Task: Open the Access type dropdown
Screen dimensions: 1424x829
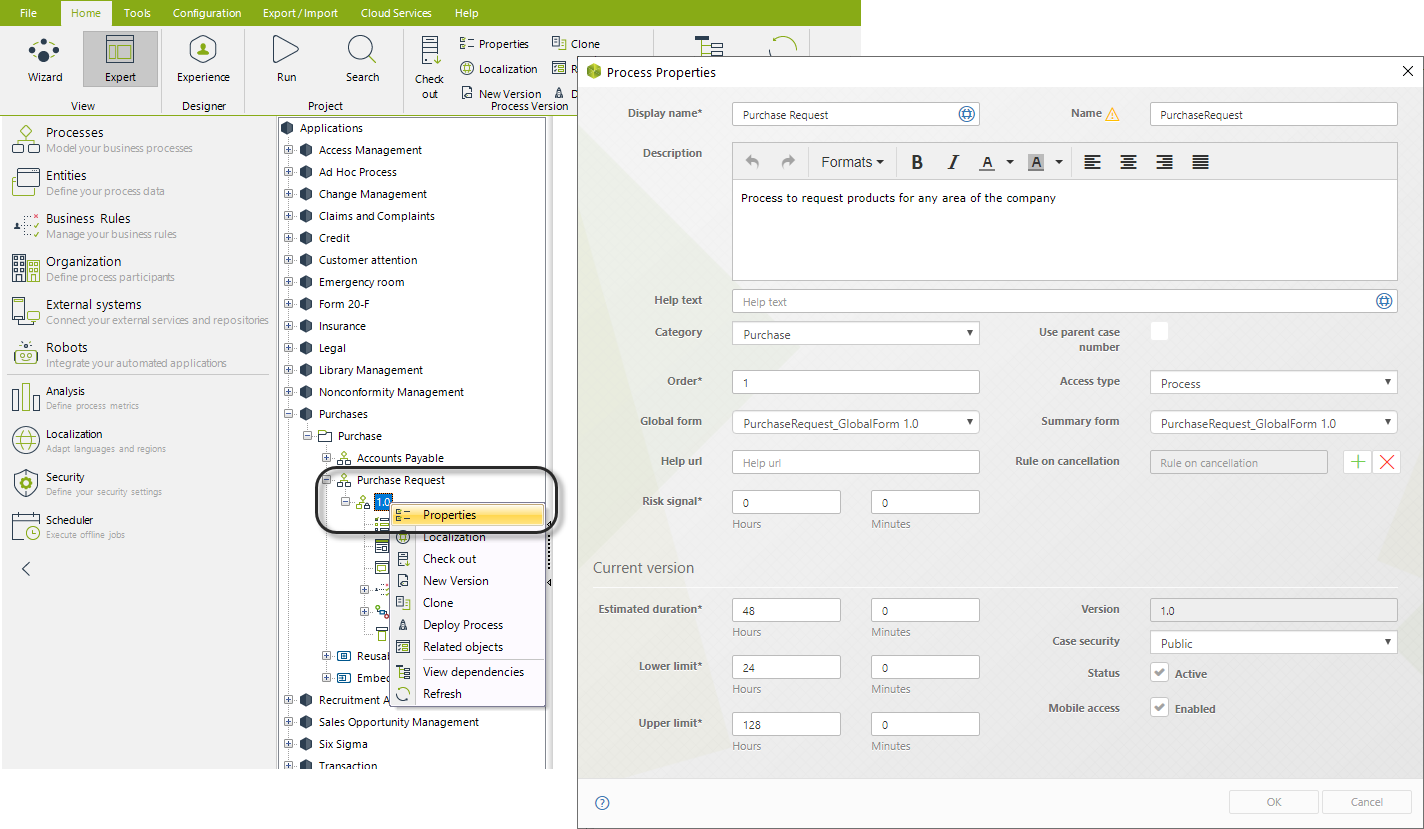Action: point(1274,383)
